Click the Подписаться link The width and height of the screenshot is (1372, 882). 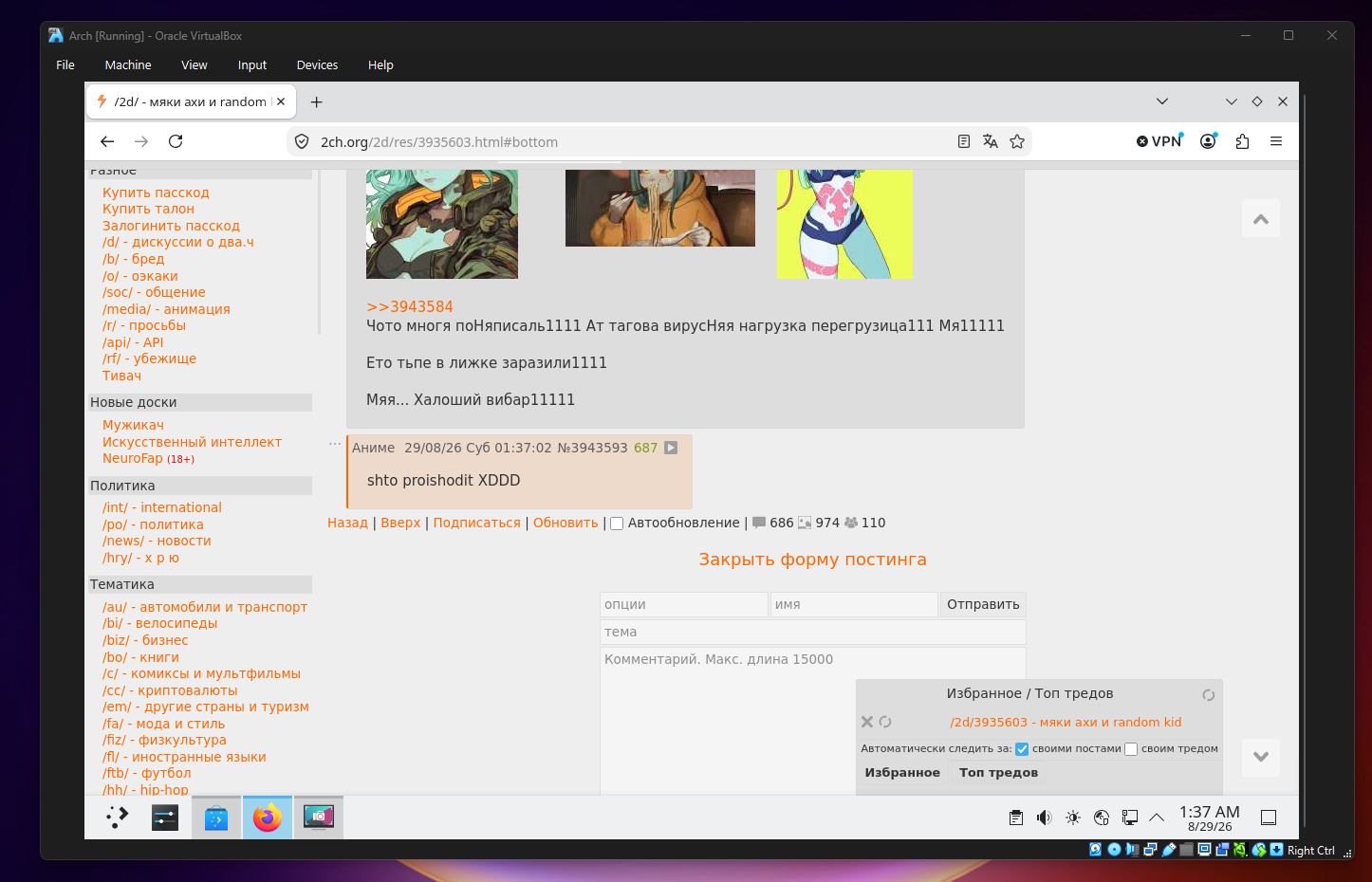[477, 523]
